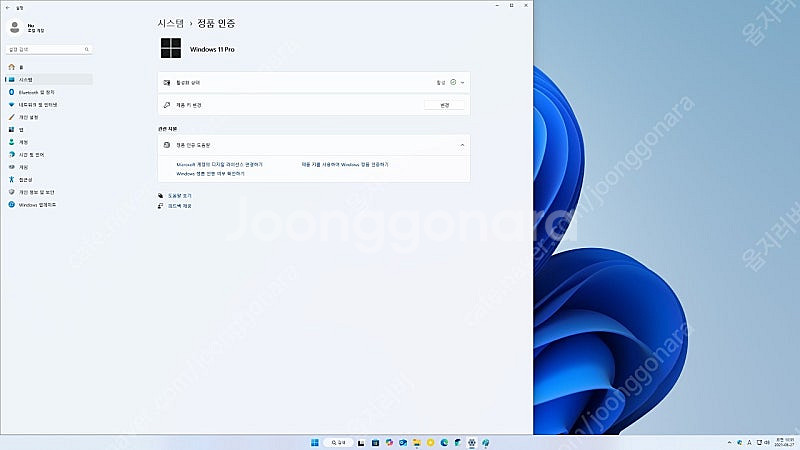Click the 활성화 상태 row icon

167,83
